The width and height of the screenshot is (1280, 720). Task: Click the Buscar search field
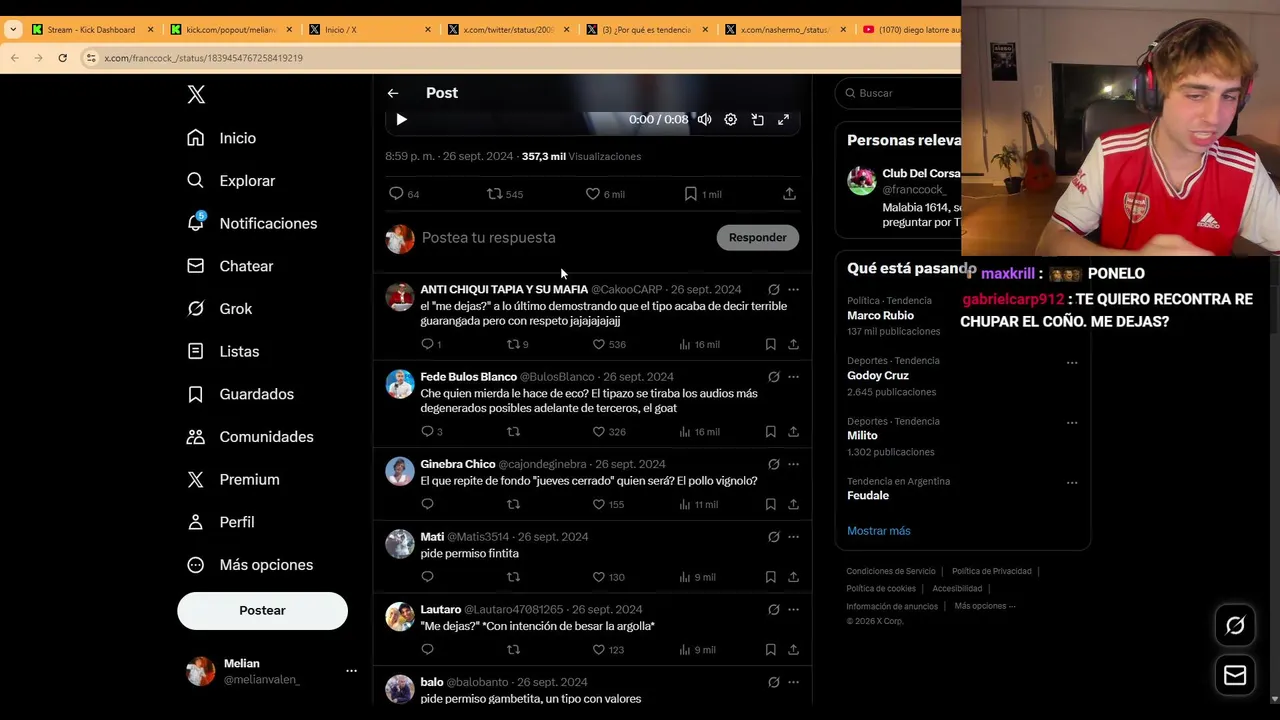coord(900,93)
